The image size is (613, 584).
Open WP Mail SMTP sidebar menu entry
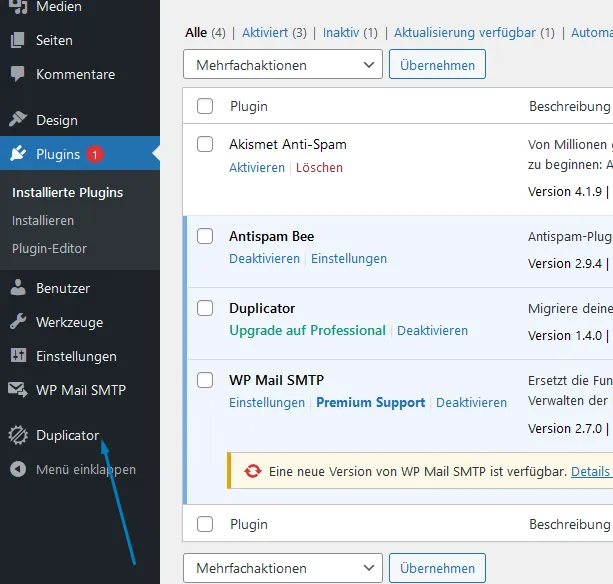point(81,390)
